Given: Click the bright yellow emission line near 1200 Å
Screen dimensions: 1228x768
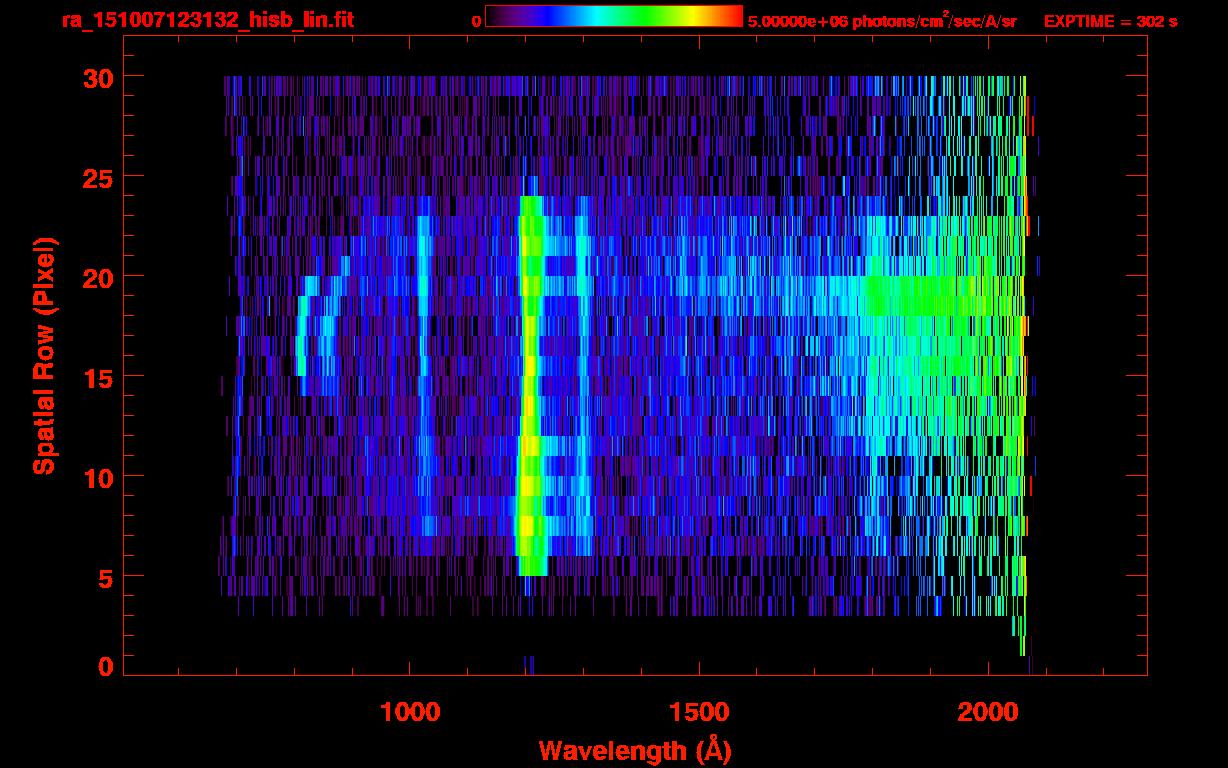Looking at the screenshot, I should pyautogui.click(x=530, y=385).
